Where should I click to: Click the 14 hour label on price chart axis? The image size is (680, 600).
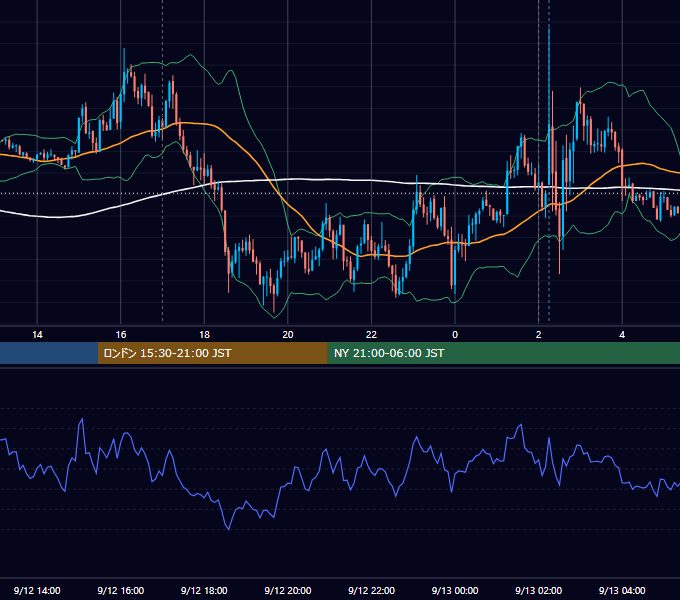37,334
